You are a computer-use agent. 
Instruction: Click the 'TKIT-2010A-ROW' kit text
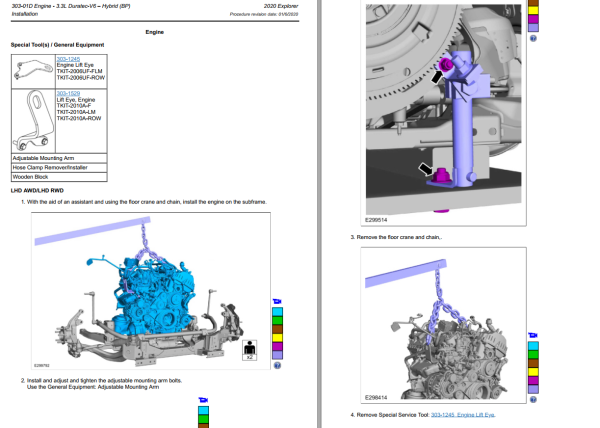coord(79,119)
